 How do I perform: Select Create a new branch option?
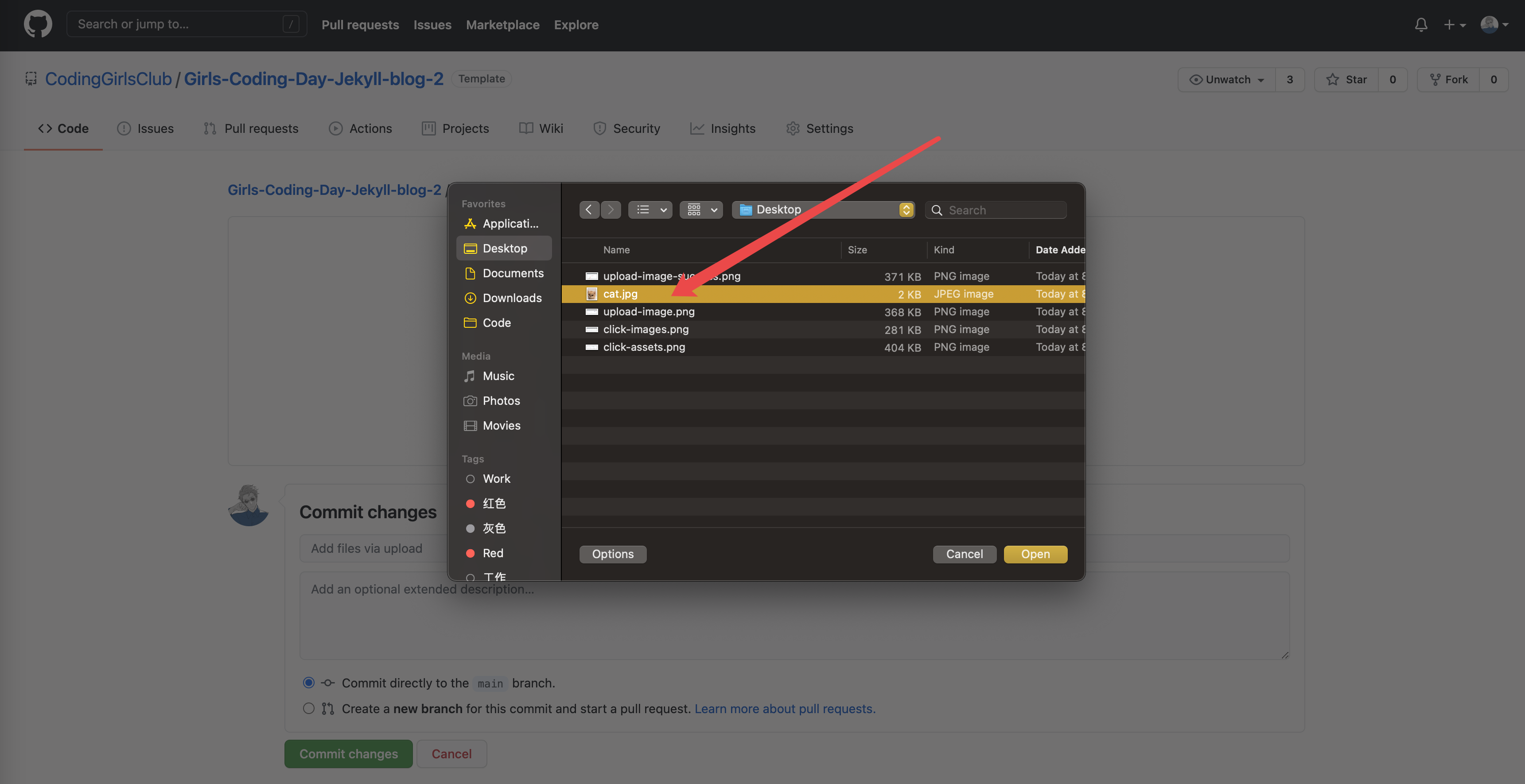click(x=308, y=708)
